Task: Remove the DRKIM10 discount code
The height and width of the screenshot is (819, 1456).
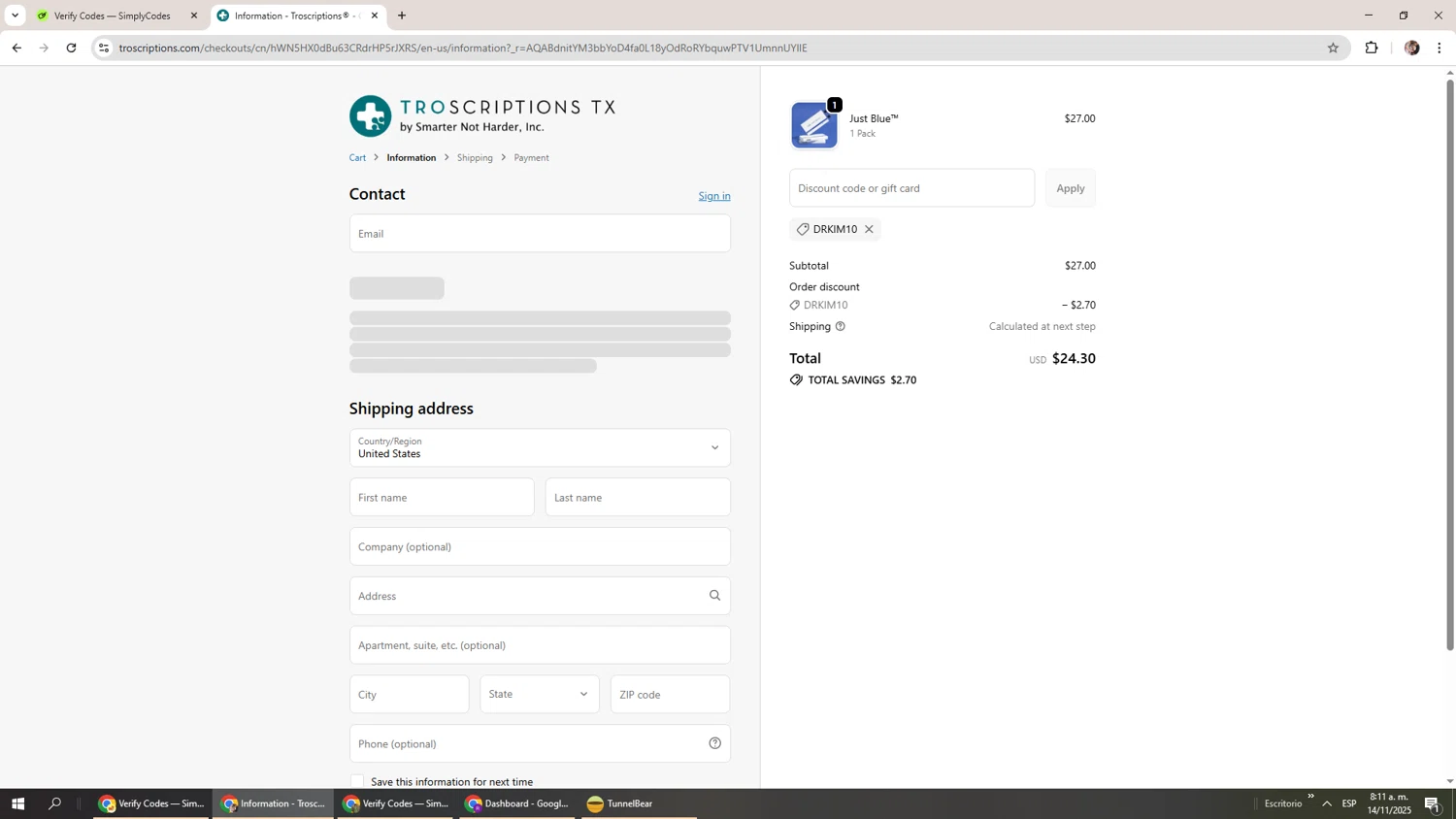Action: pos(869,229)
